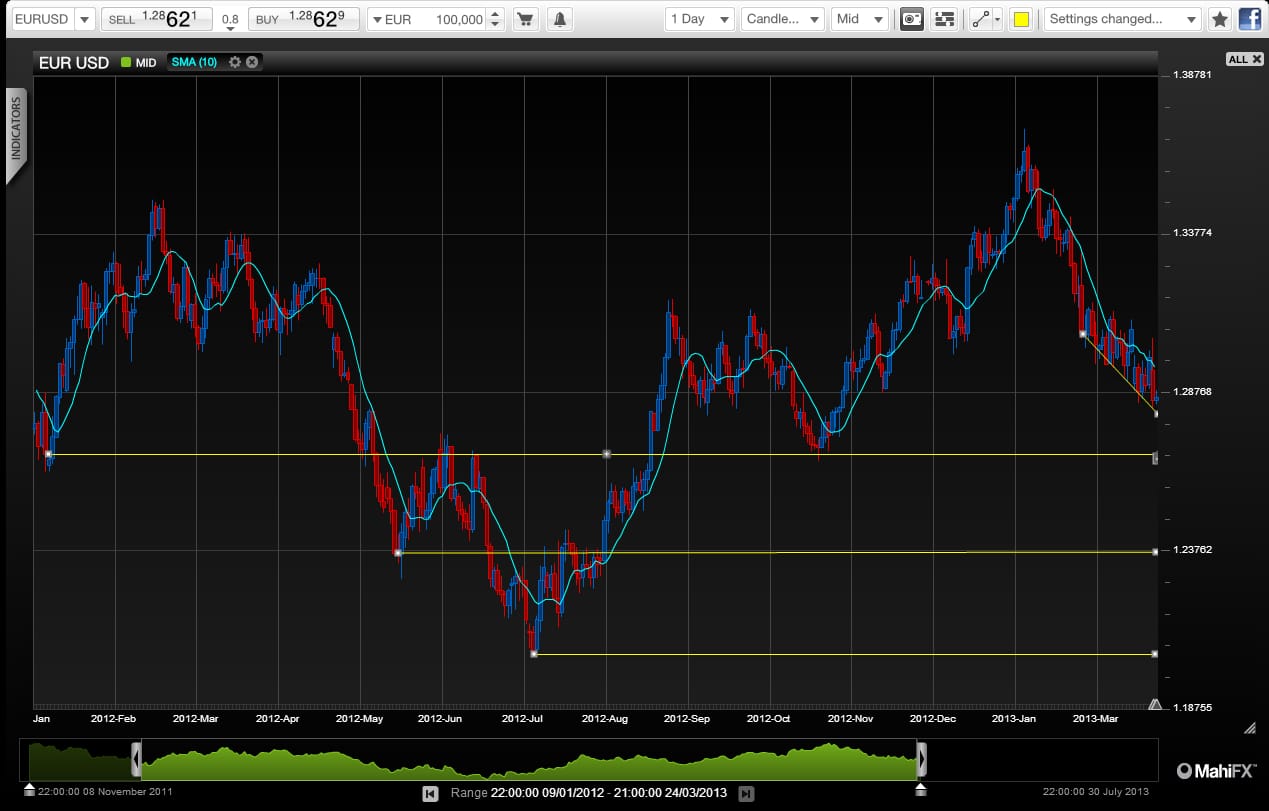Open the shopping cart order icon

point(525,19)
